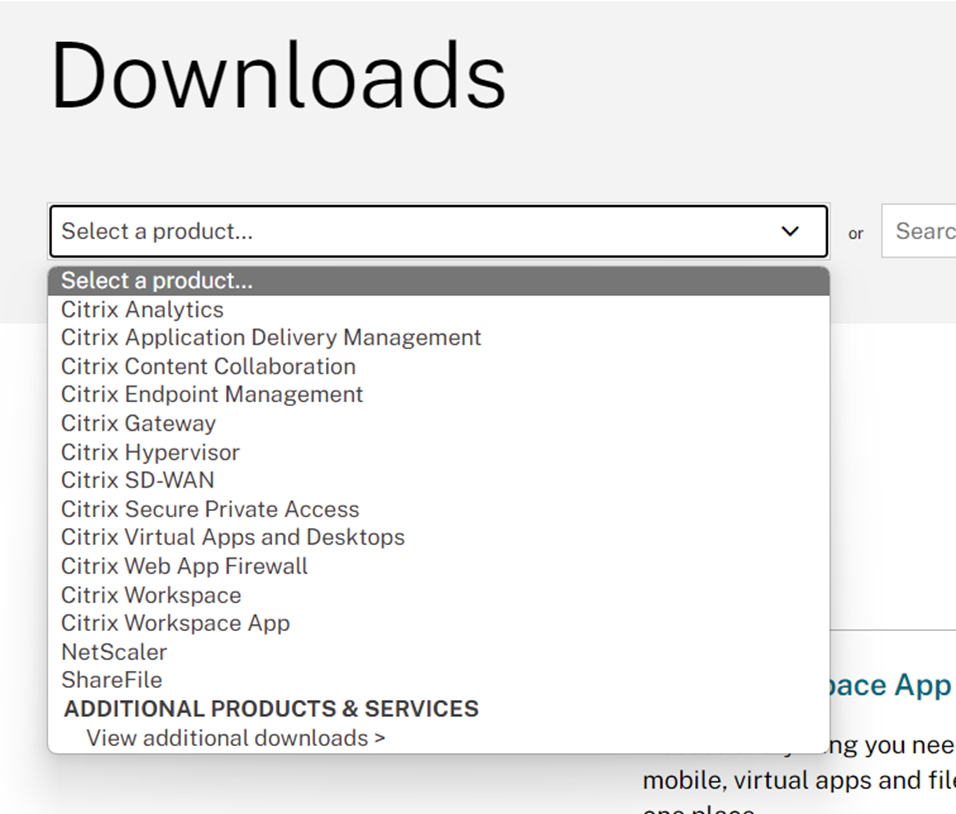This screenshot has height=814, width=956.
Task: Choose Citrix Gateway from the dropdown
Action: tap(438, 423)
